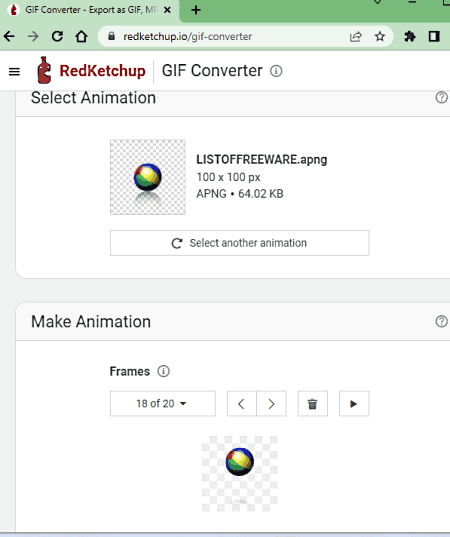Viewport: 450px width, 537px height.
Task: Click the RedKetchup bottle logo
Action: 44,70
